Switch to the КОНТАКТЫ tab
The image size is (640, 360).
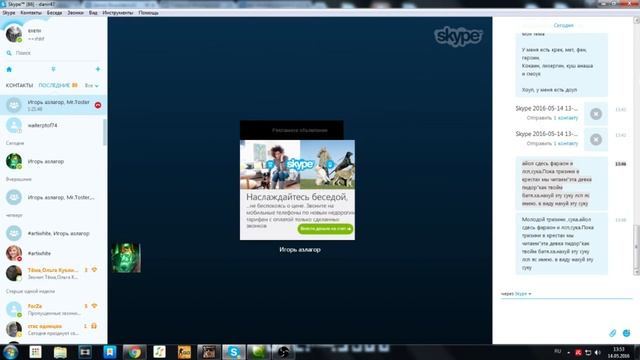point(19,85)
